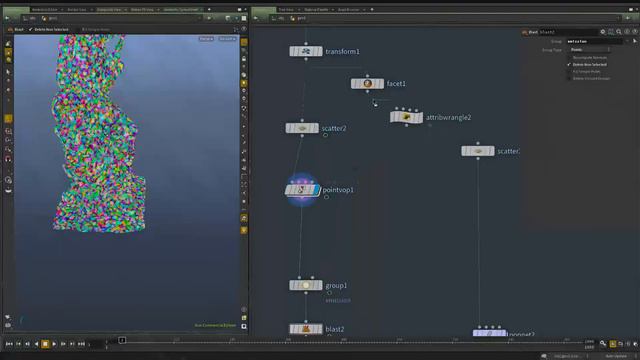
Task: Select the scatter node on the right branch
Action: tap(478, 151)
